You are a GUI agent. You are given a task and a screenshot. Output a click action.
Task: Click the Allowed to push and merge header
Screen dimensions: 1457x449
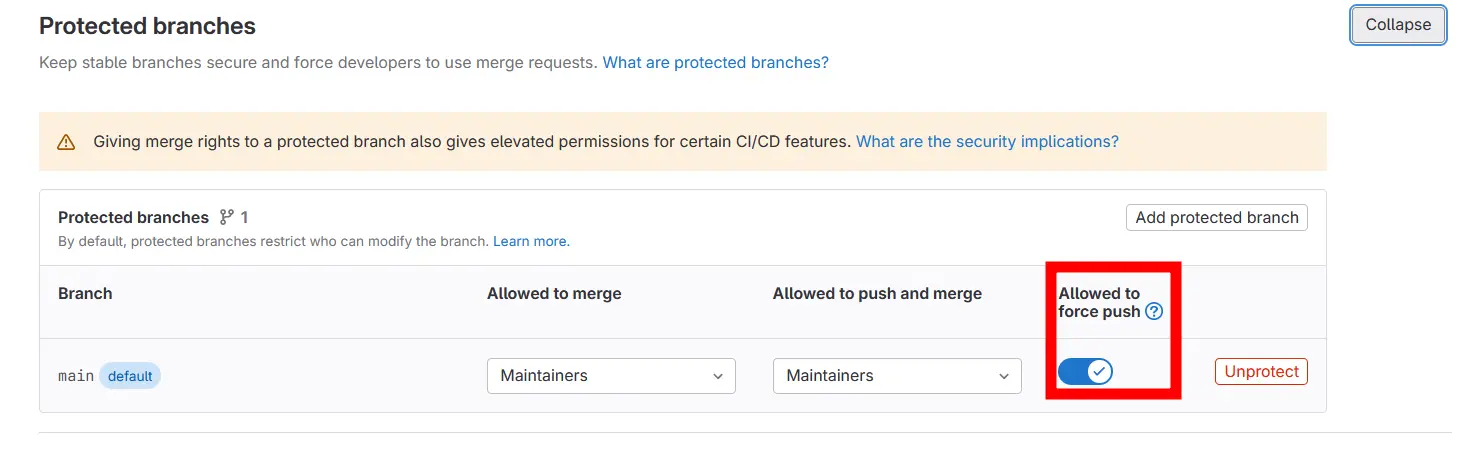[x=877, y=294]
